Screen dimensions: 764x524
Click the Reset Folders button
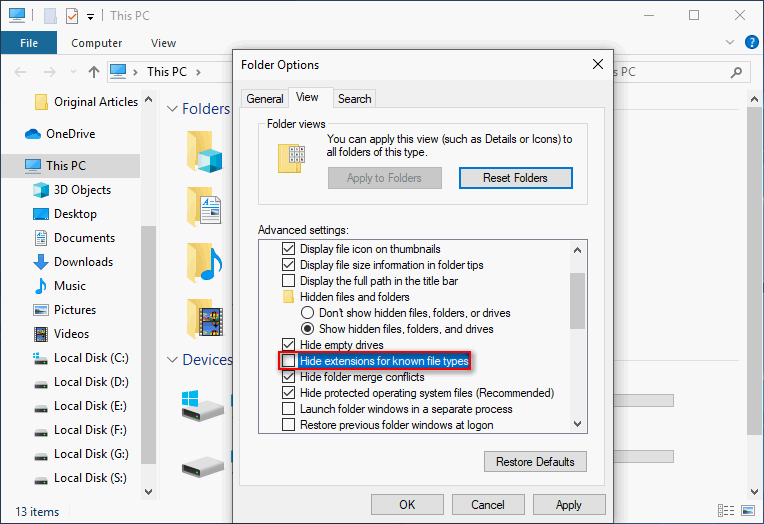click(x=516, y=178)
